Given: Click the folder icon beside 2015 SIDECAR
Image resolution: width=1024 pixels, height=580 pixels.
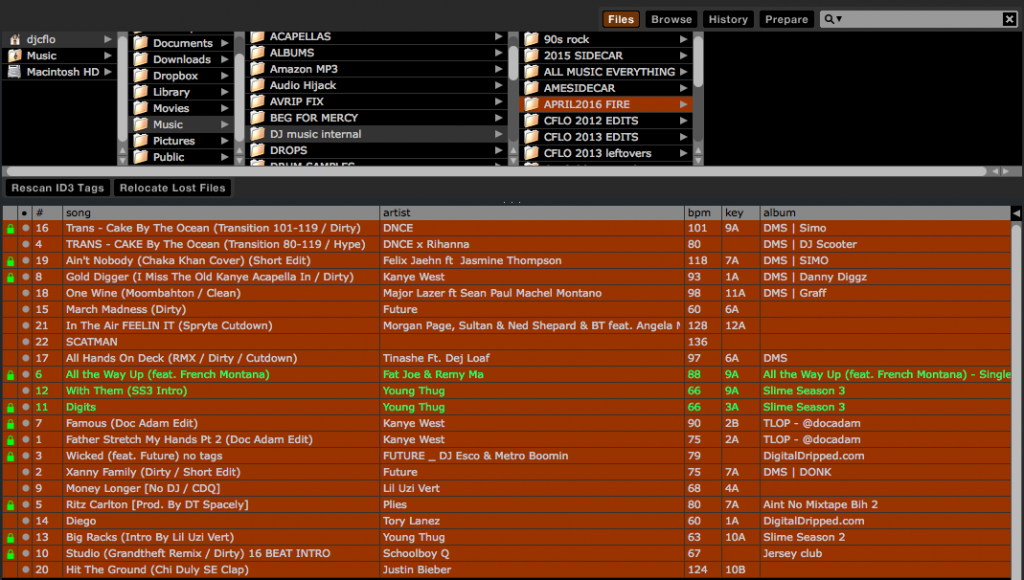Looking at the screenshot, I should coord(532,56).
